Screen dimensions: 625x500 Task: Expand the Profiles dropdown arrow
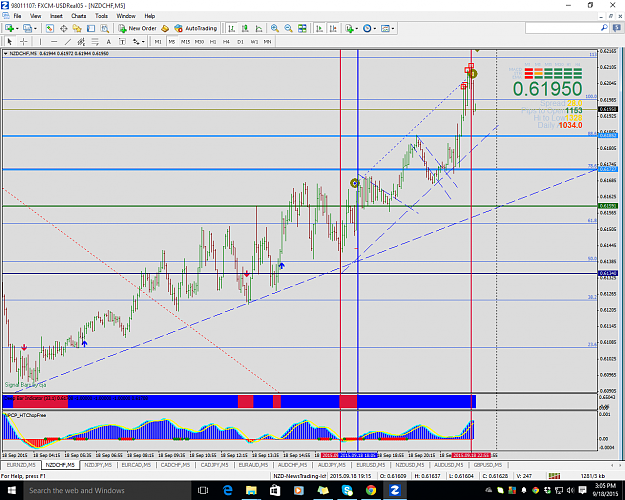click(35, 29)
